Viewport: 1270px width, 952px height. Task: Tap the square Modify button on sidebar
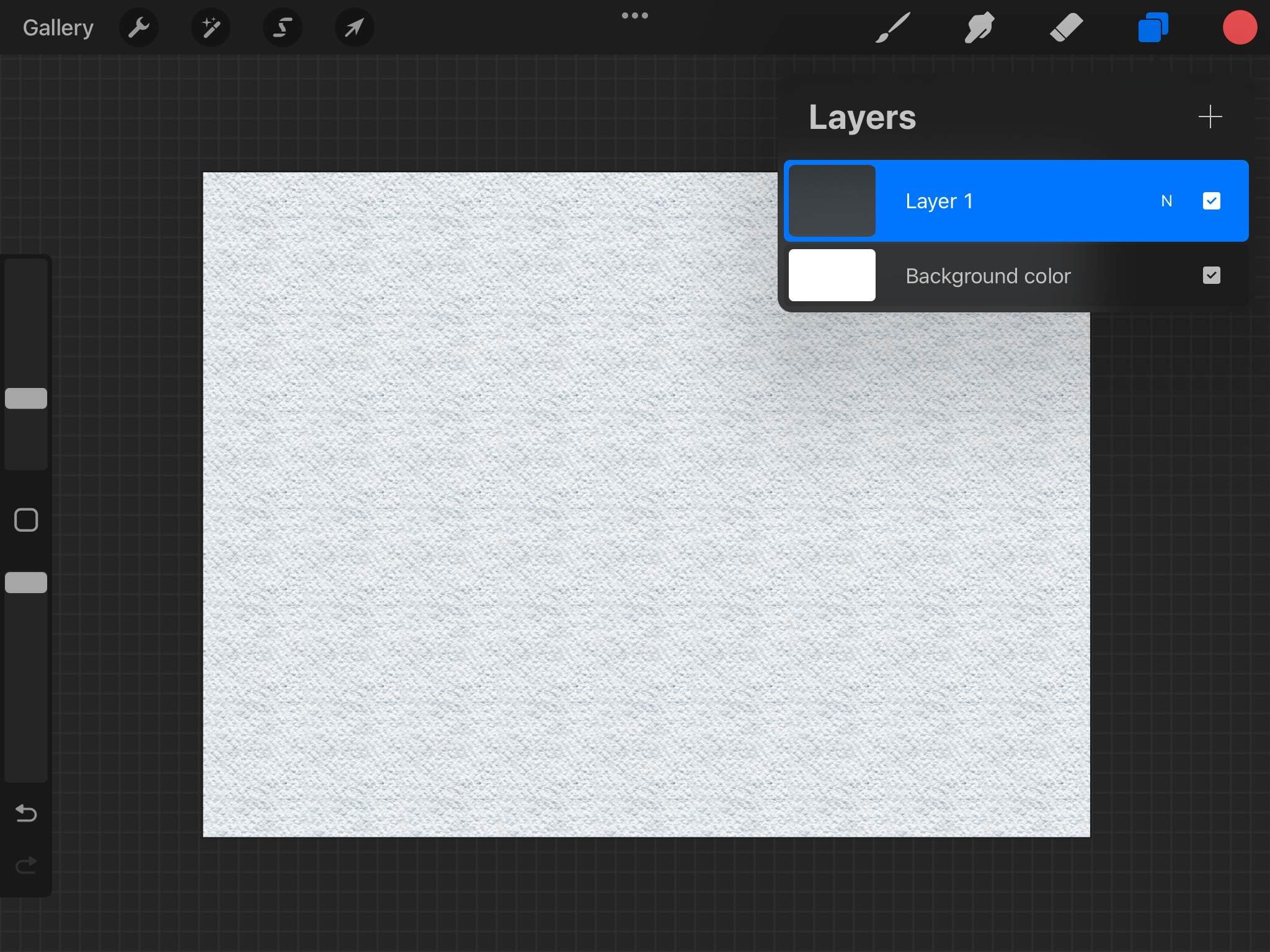point(26,520)
